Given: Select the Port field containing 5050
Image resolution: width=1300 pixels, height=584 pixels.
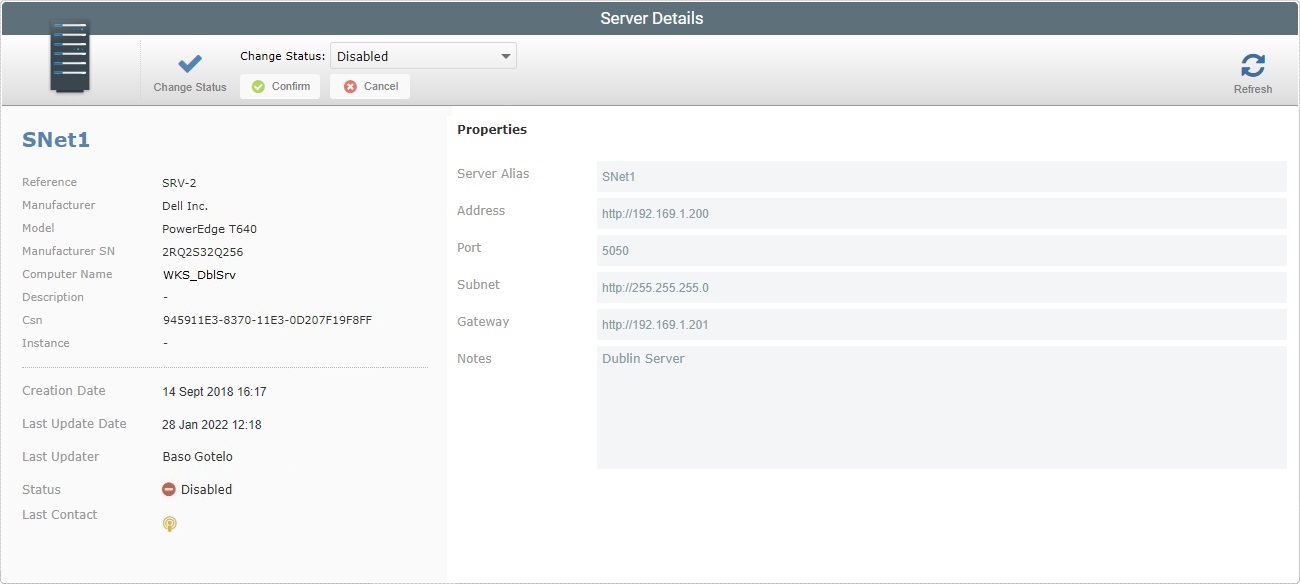Looking at the screenshot, I should coord(941,250).
